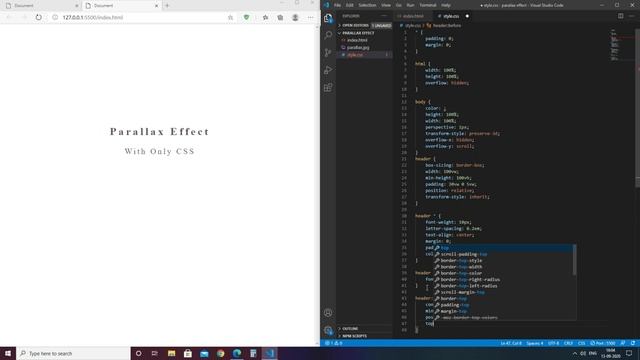Split the VS Code editor right
Screen dimensions: 640x360
pos(620,16)
